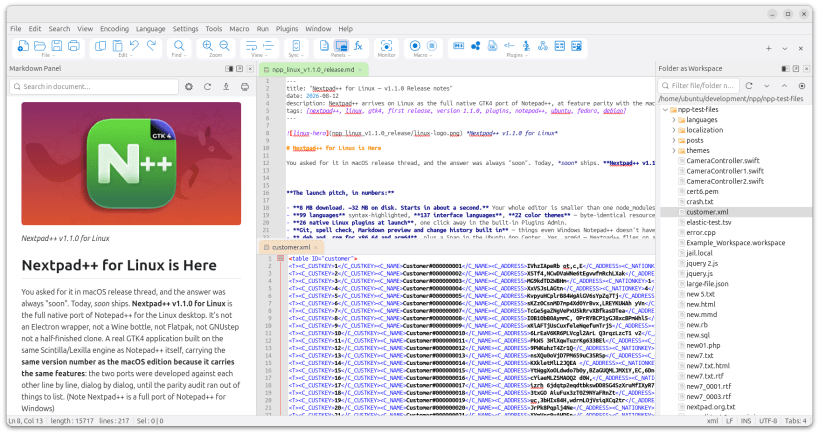Toggle indent guide view icon
This screenshot has width=819, height=434.
pyautogui.click(x=268, y=46)
